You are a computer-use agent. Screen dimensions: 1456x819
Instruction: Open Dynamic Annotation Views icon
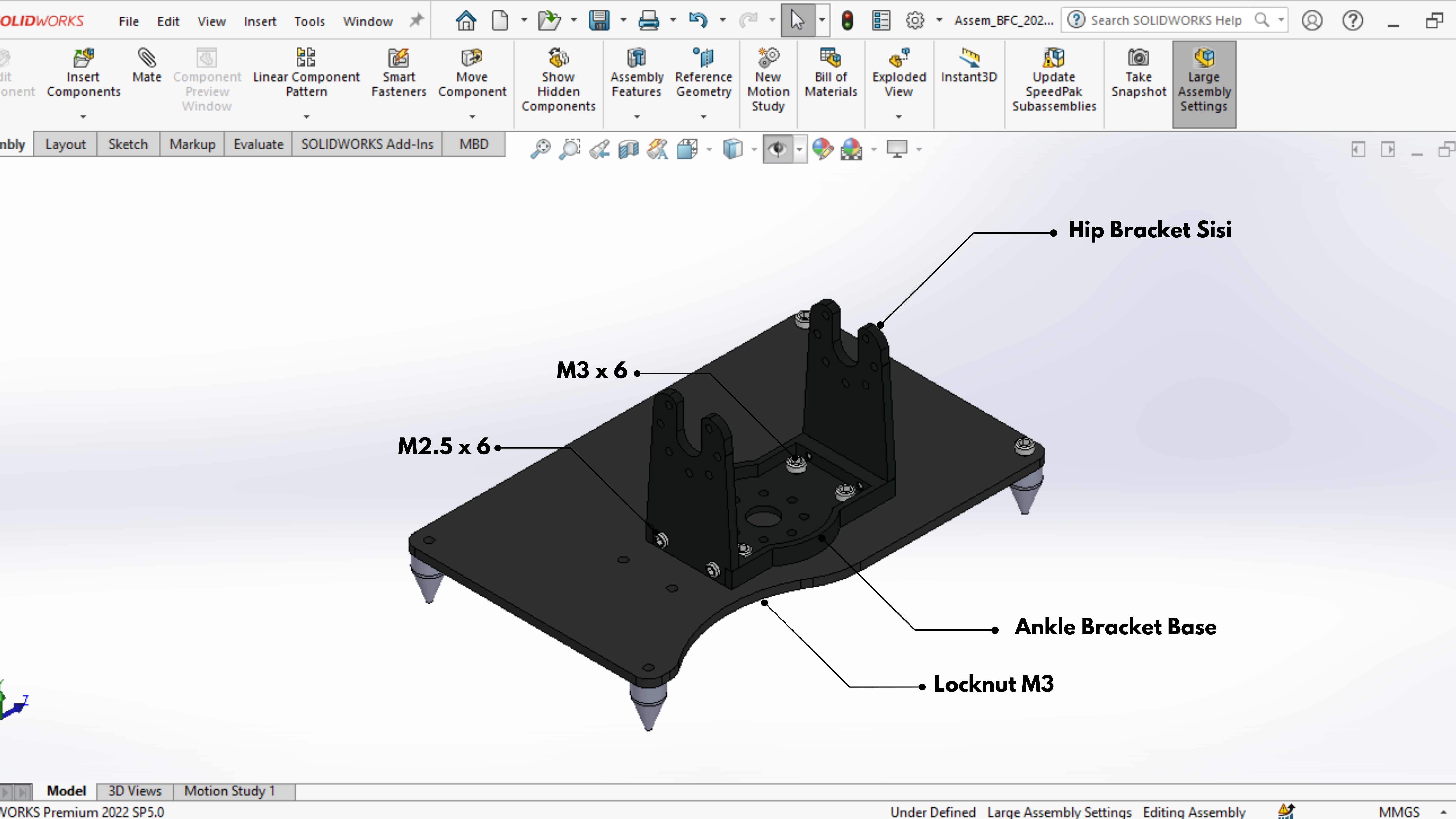(x=657, y=149)
